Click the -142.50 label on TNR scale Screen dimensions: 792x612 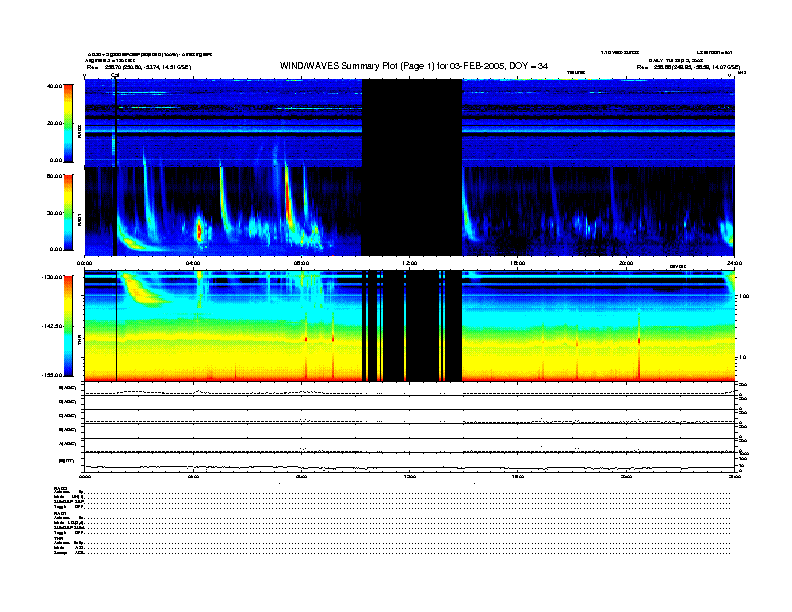[52, 326]
